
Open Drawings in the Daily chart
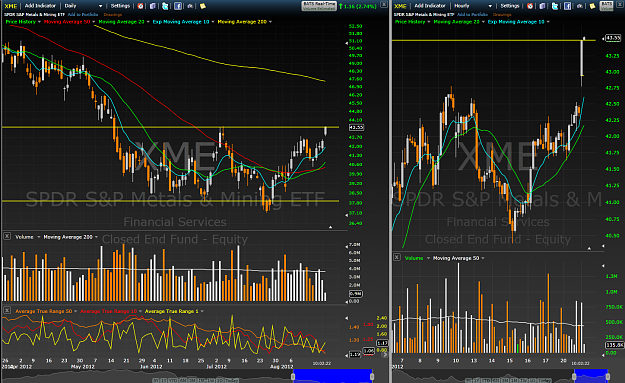click(113, 15)
